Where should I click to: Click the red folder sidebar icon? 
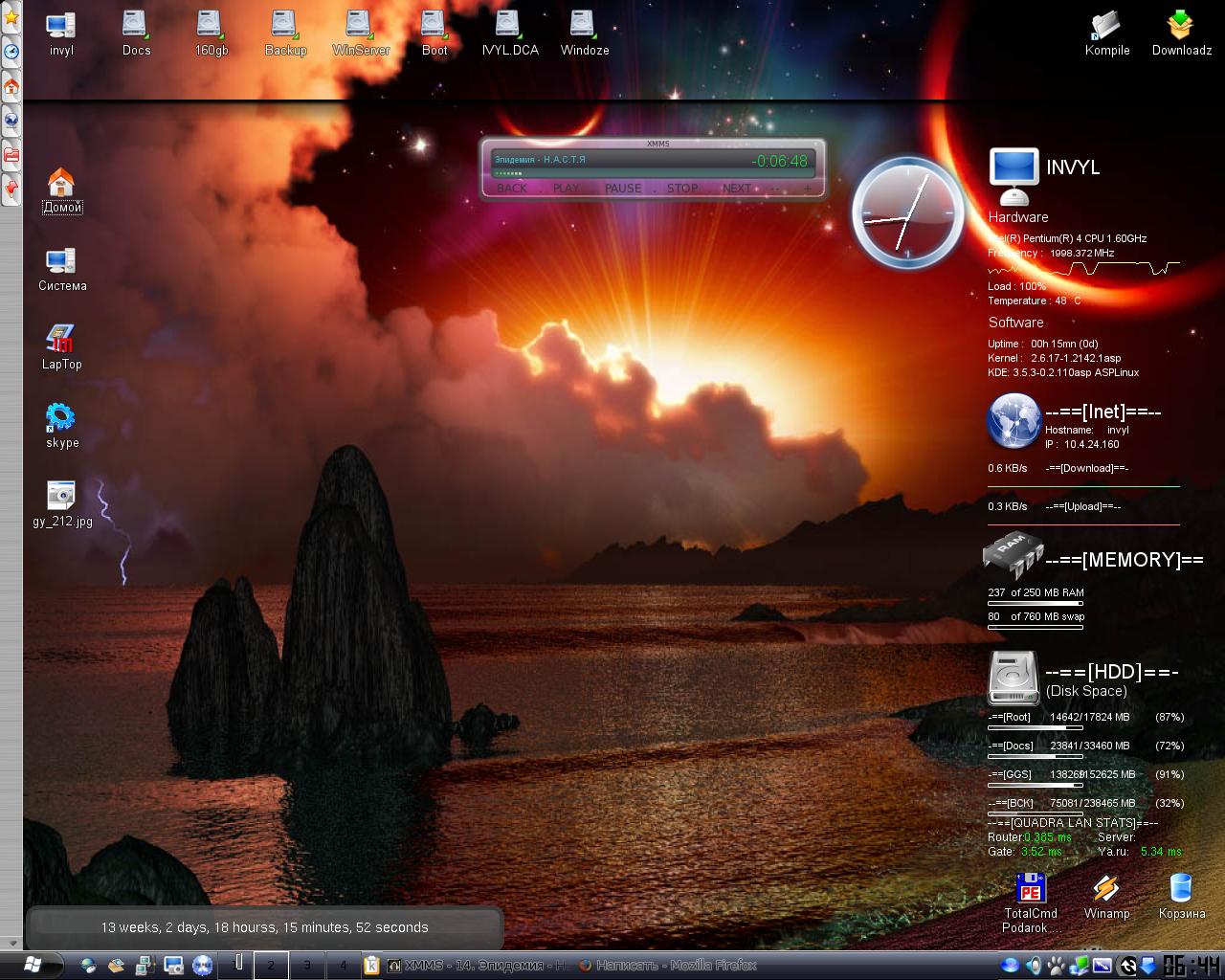[11, 155]
